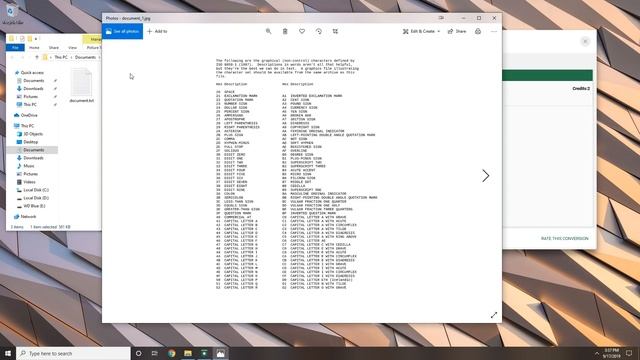Open the Share tab in File Explorer
The width and height of the screenshot is (640, 360).
pos(53,48)
